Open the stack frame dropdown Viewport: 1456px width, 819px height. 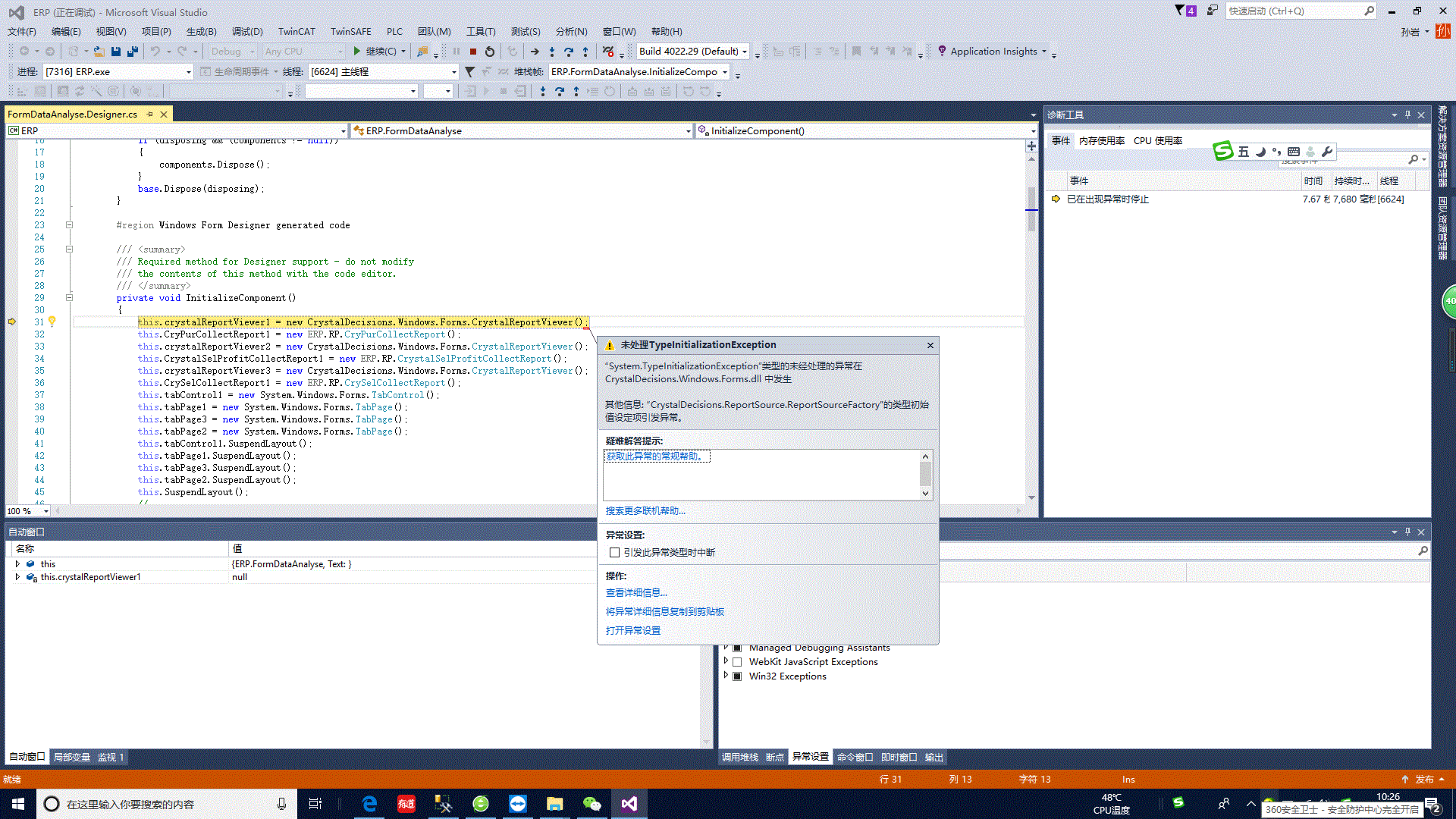[639, 72]
